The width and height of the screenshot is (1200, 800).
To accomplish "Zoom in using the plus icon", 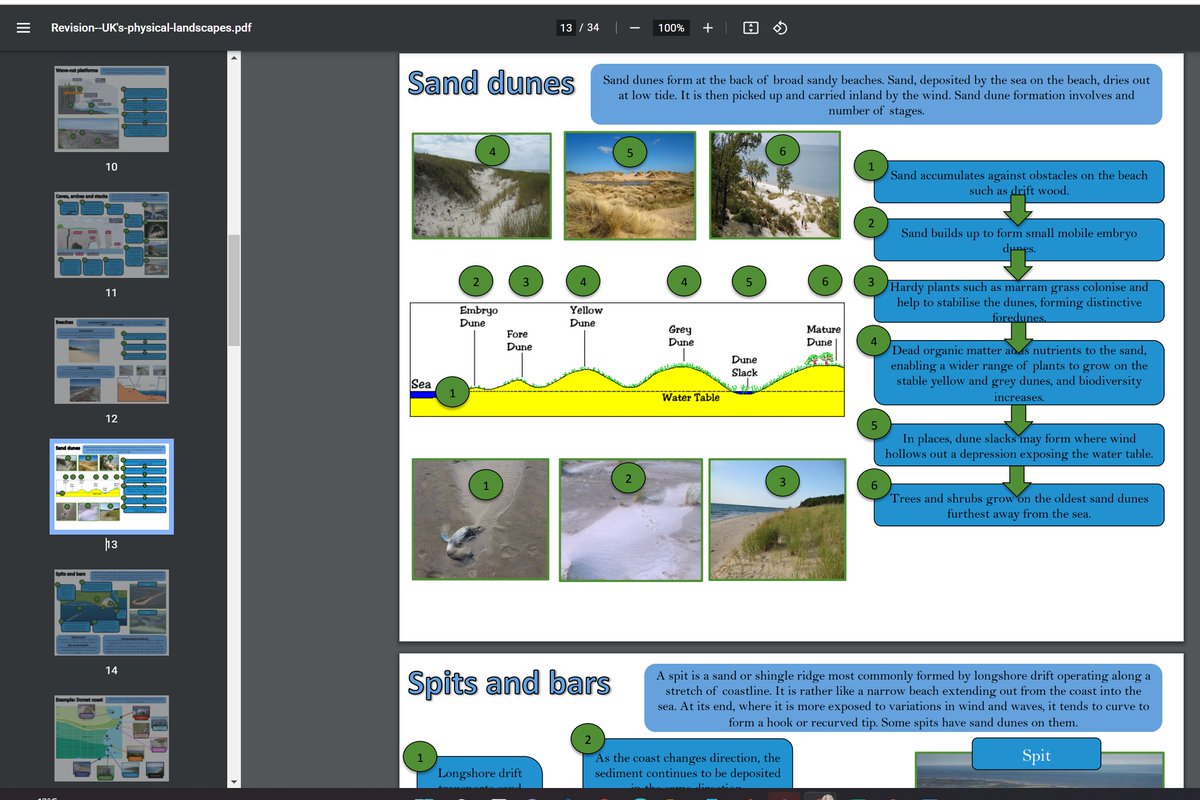I will 707,28.
